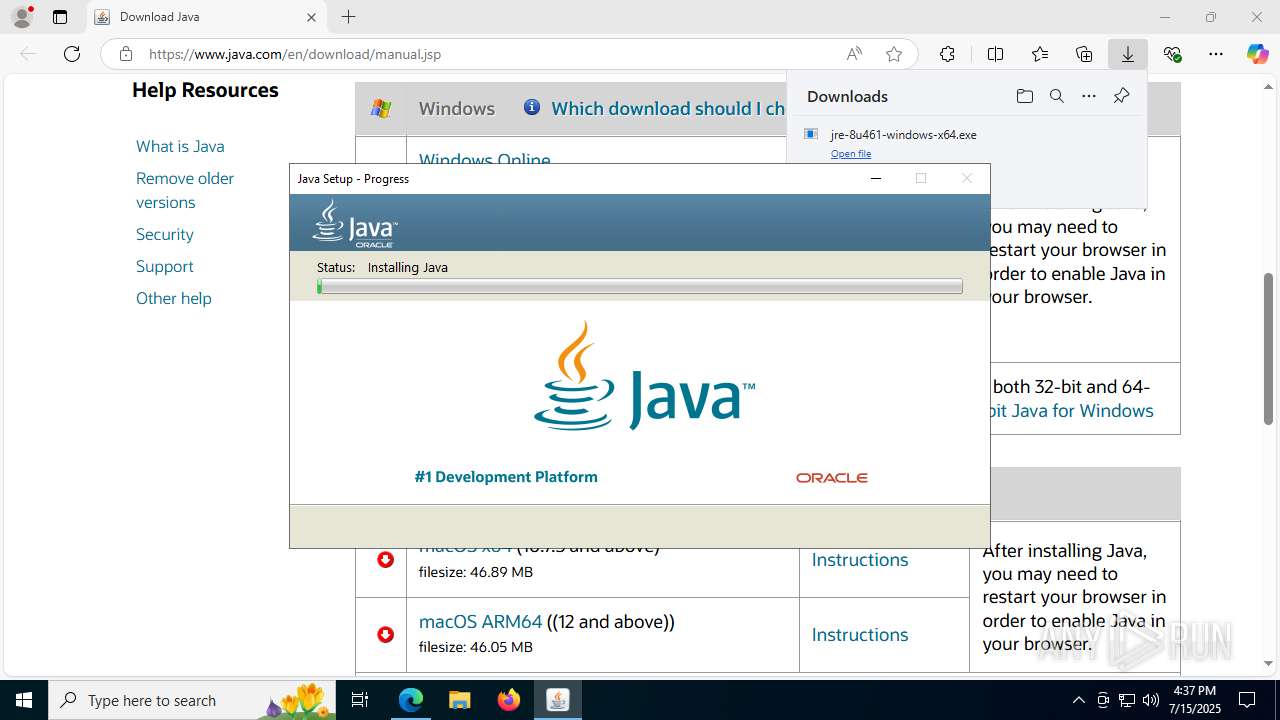Open volume control in system tray
1280x720 pixels.
[x=1151, y=700]
